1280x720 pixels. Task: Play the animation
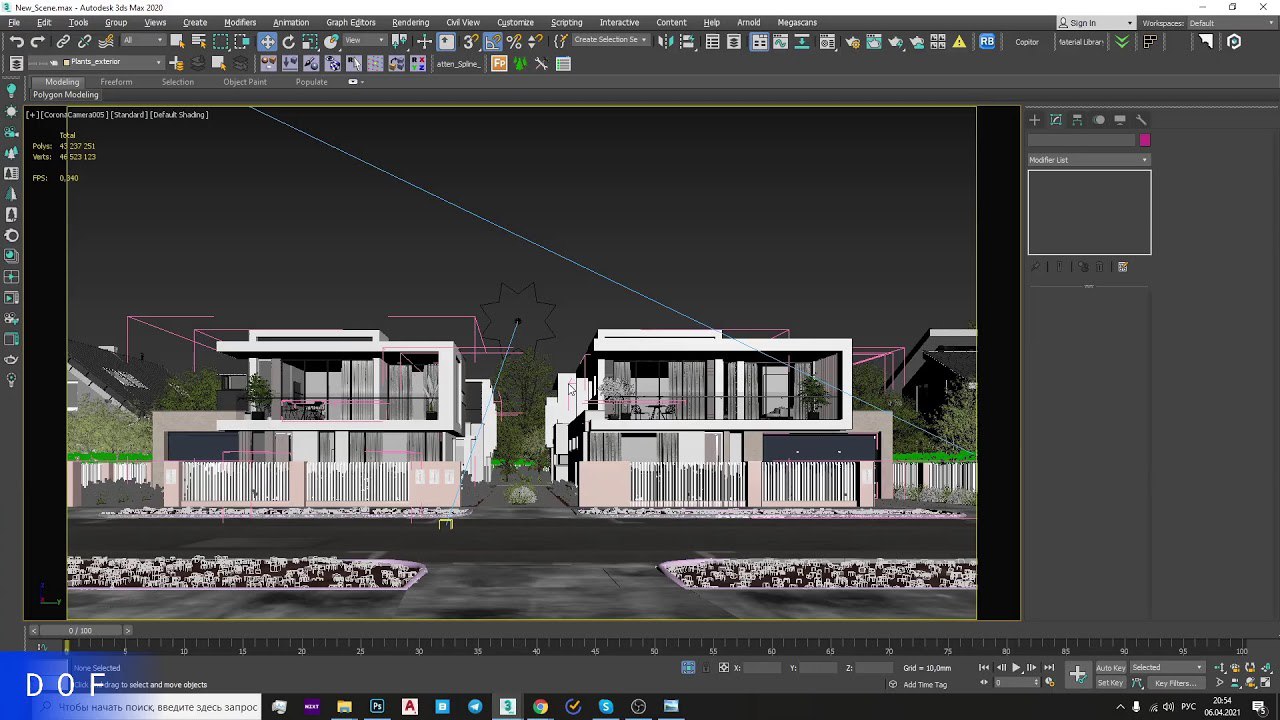coord(1016,667)
